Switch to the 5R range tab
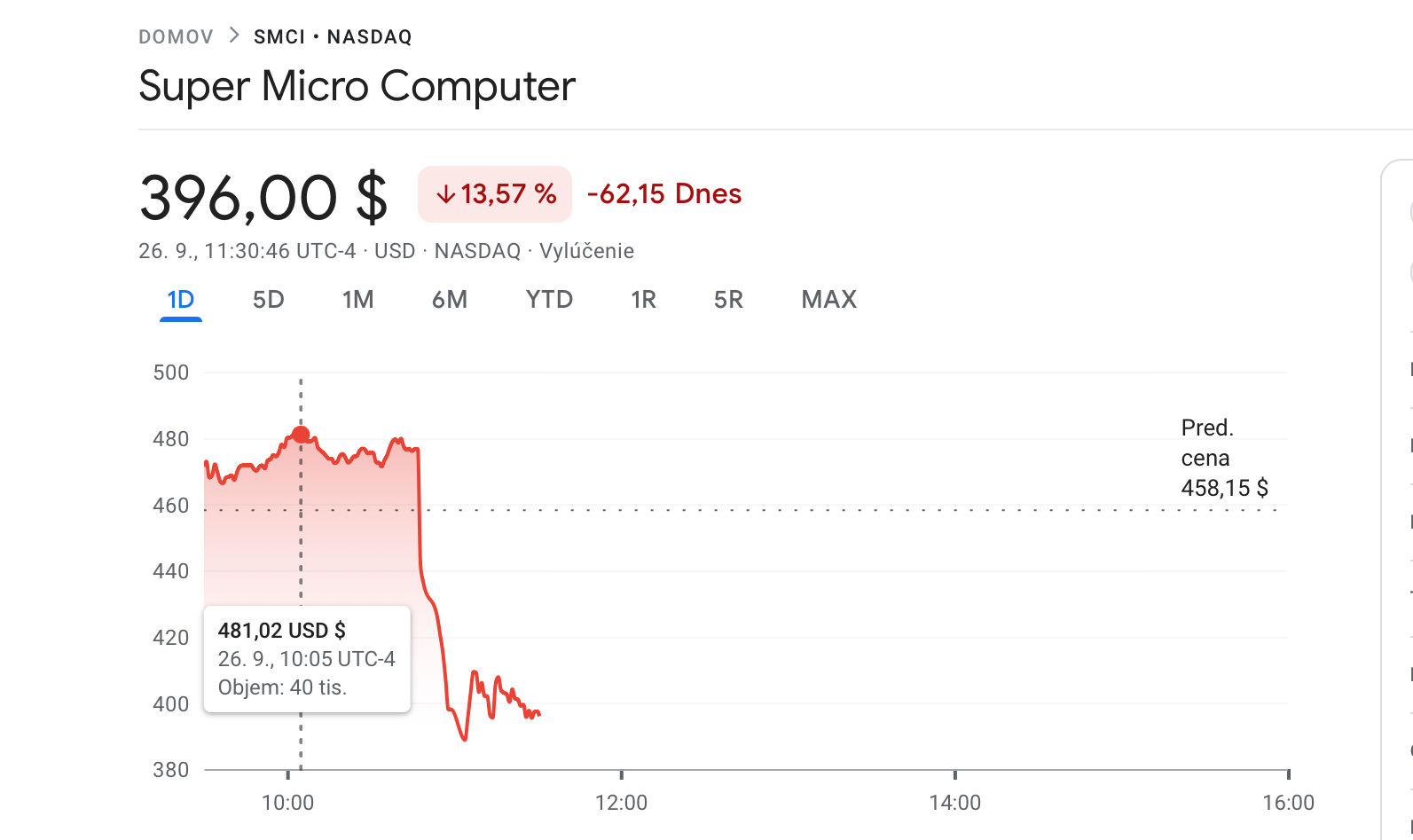 click(728, 300)
